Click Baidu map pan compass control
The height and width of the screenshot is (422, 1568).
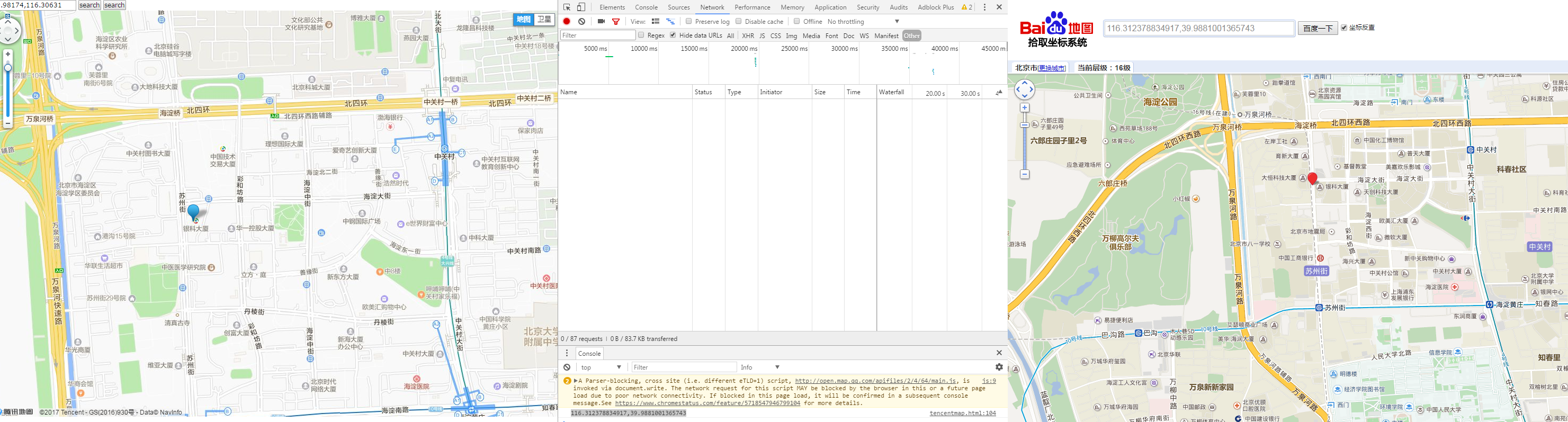tap(1025, 89)
